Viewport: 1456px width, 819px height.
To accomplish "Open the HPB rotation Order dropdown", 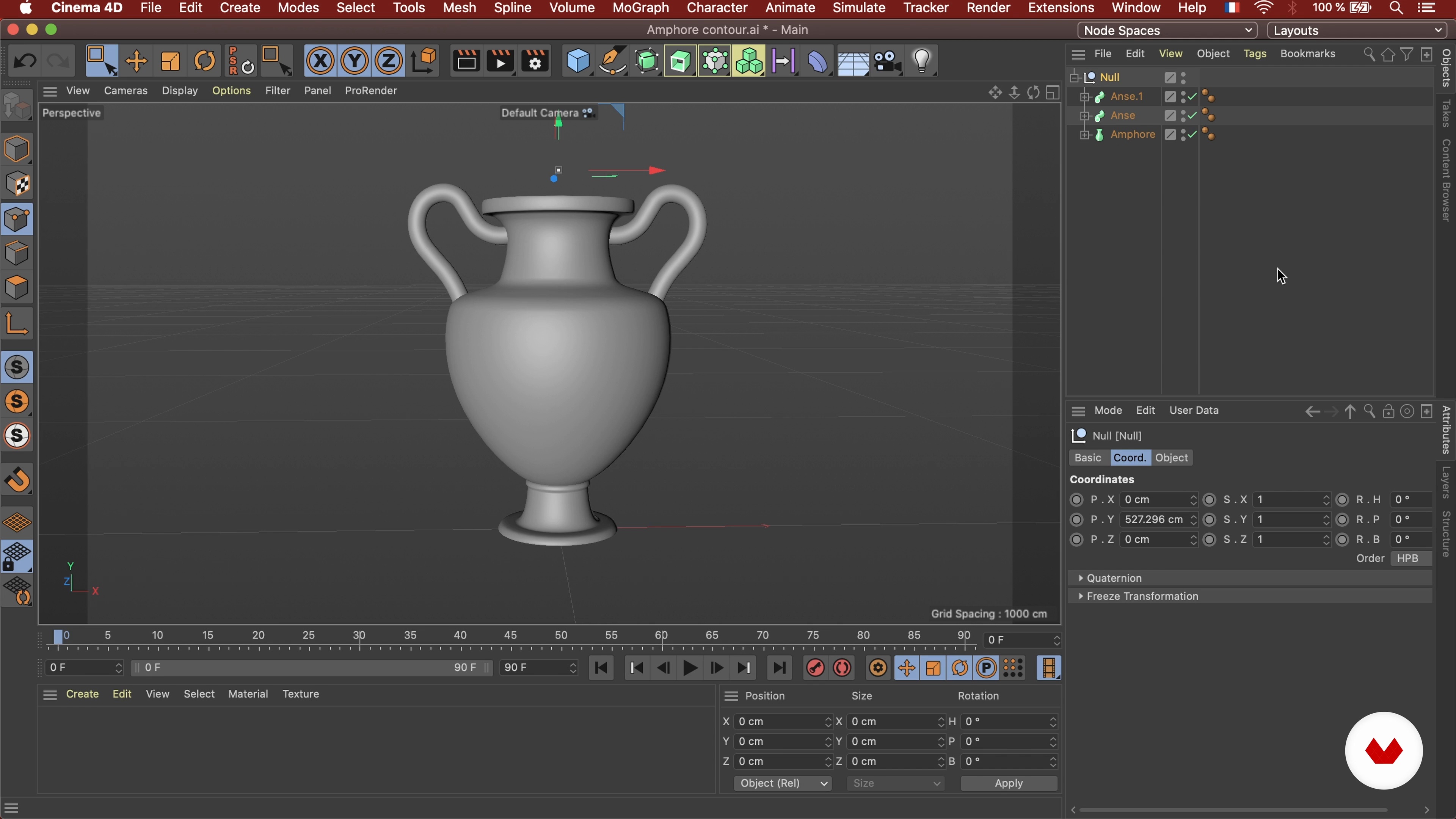I will pyautogui.click(x=1411, y=559).
